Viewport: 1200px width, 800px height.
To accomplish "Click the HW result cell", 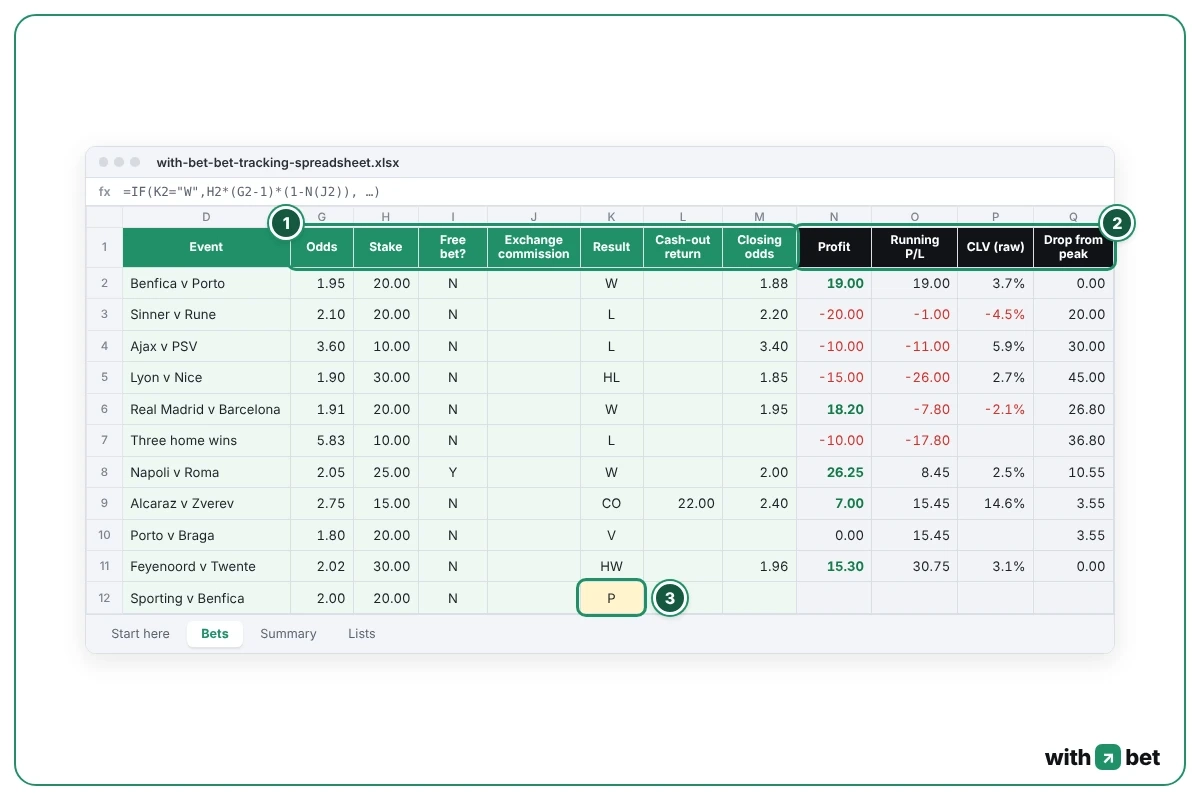I will click(611, 566).
